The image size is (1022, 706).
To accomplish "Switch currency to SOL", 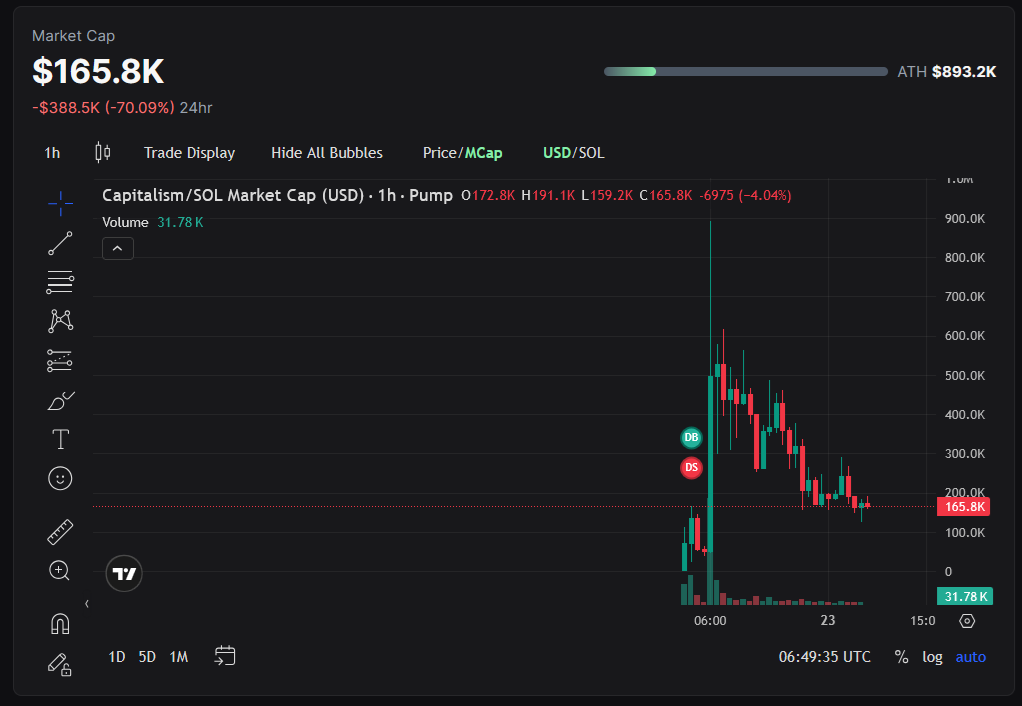I will (591, 153).
